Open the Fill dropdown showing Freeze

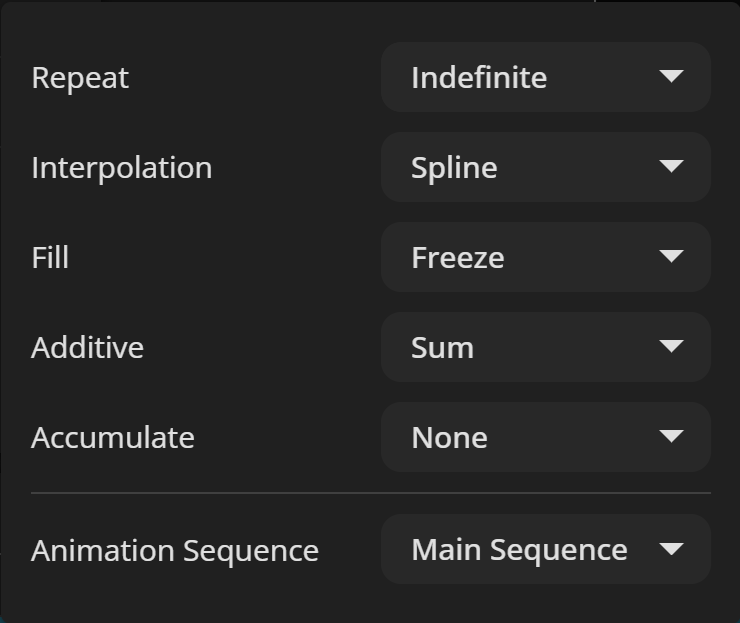(x=545, y=257)
